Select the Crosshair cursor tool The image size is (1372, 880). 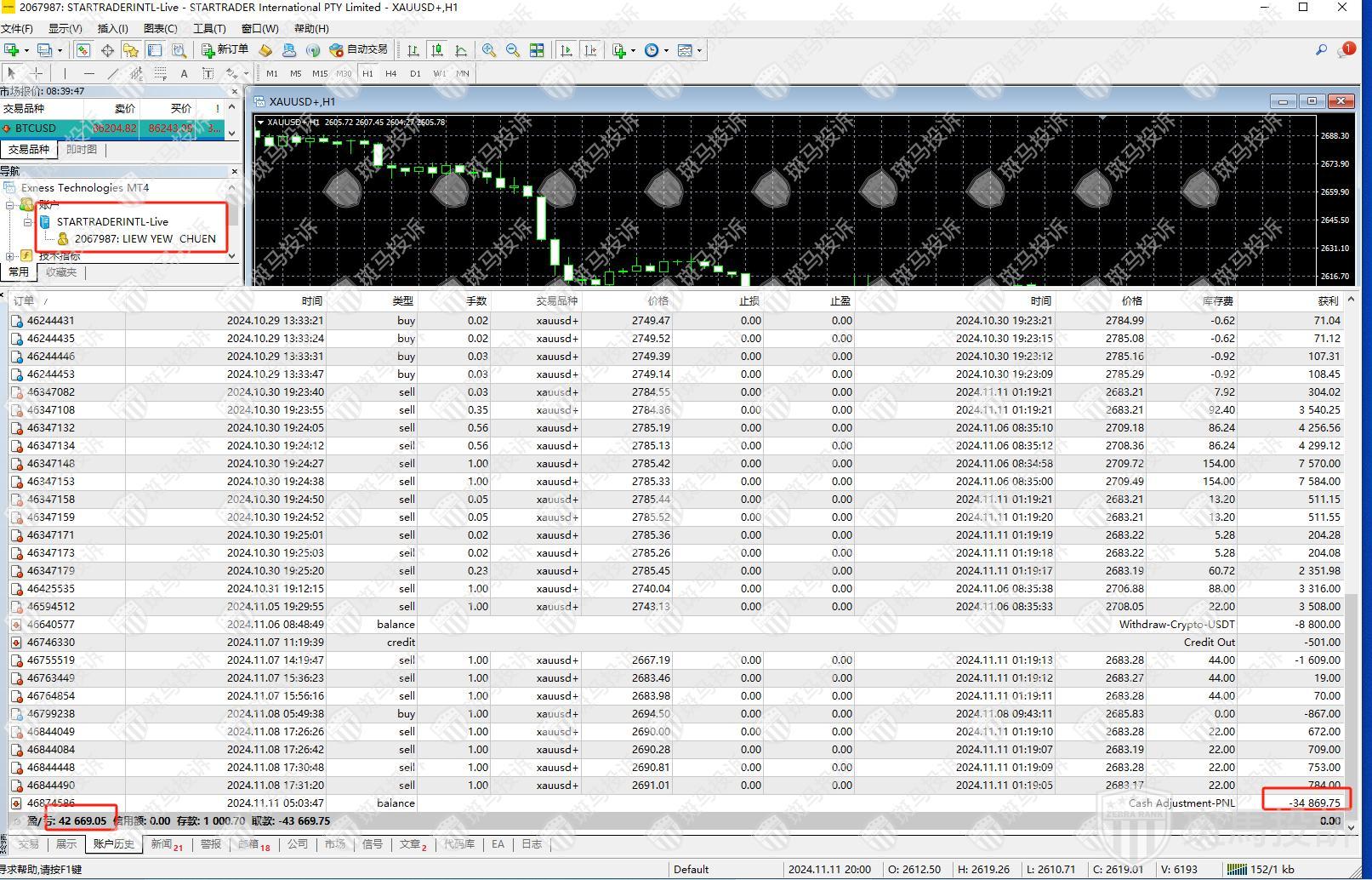tap(37, 74)
